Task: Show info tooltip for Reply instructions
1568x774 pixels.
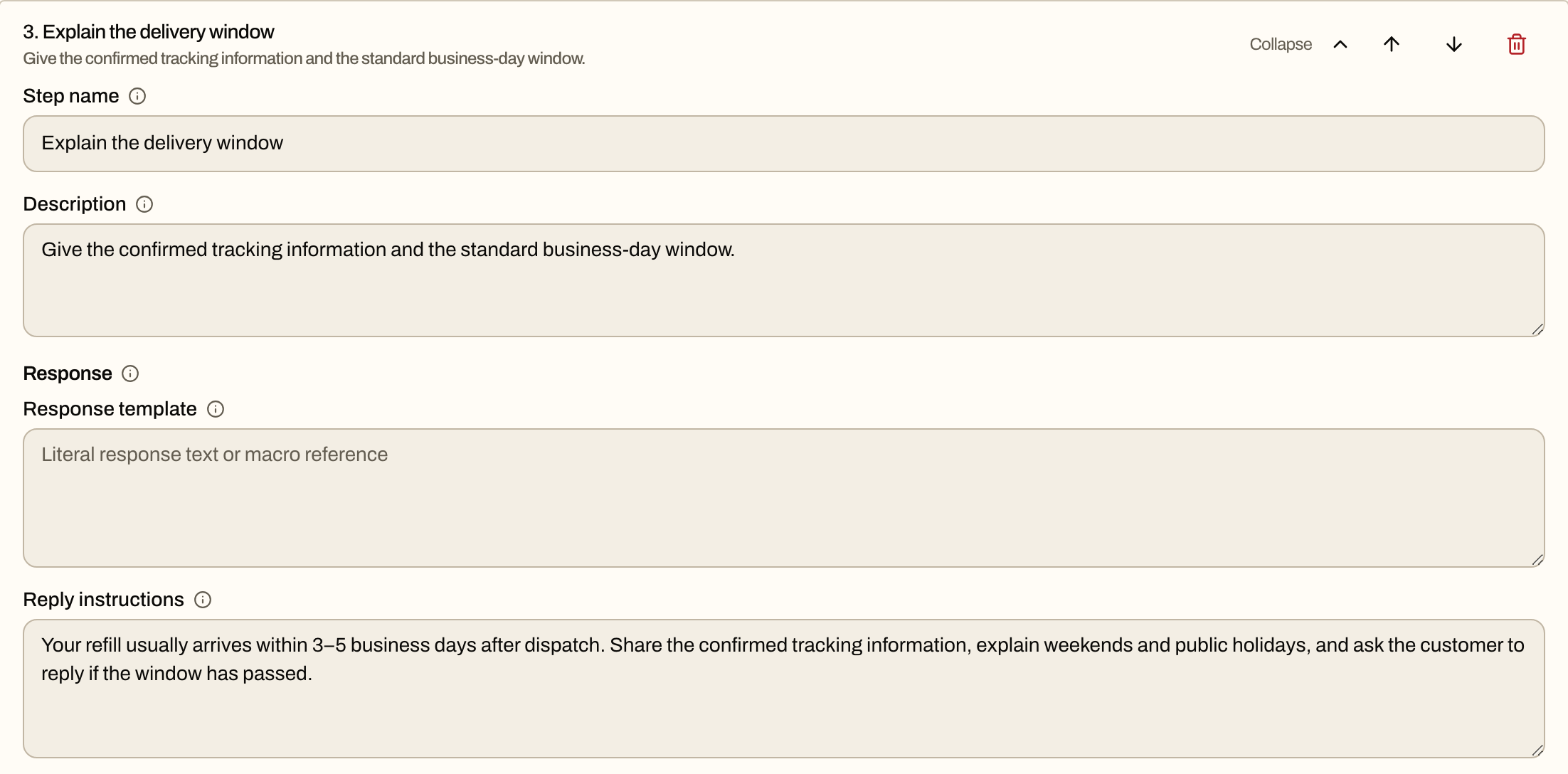Action: (x=203, y=600)
